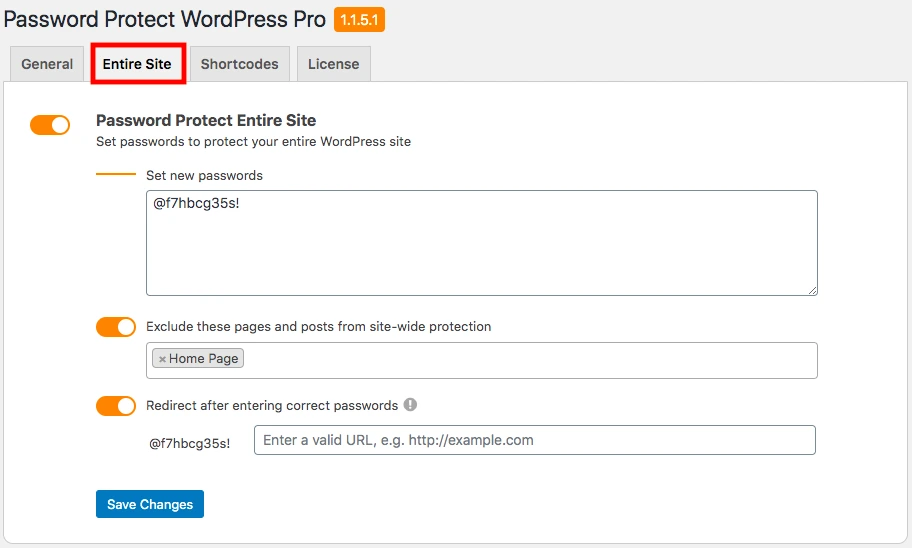
Task: Switch to the Shortcodes tab
Action: tap(240, 64)
